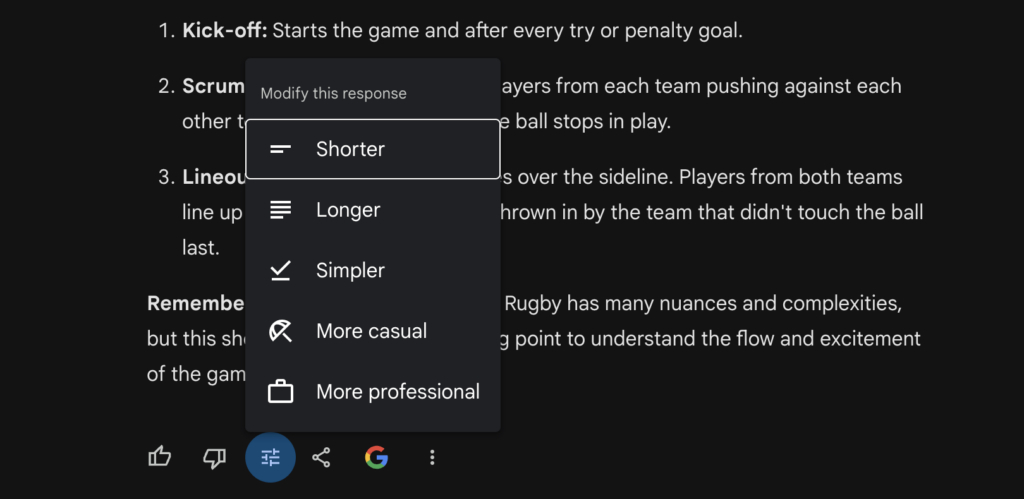Toggle the modify response sliders button
The width and height of the screenshot is (1024, 499).
270,457
